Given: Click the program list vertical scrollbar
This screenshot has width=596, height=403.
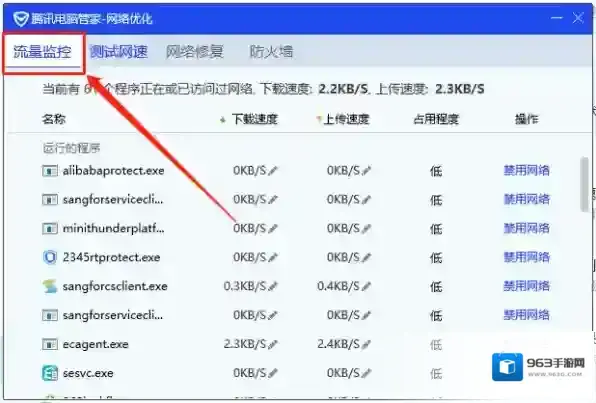Looking at the screenshot, I should pyautogui.click(x=584, y=184).
